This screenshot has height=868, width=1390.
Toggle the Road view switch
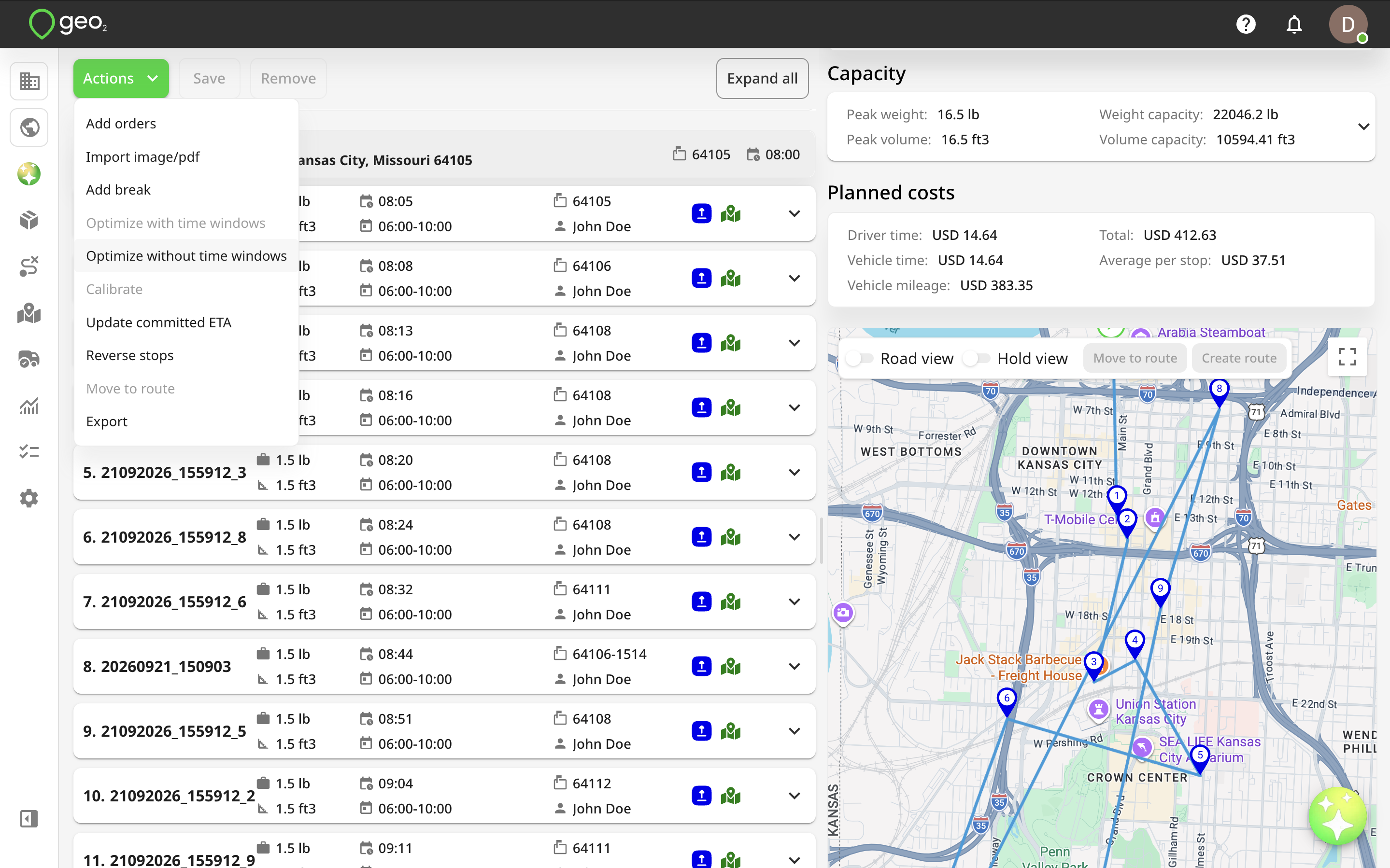tap(860, 358)
